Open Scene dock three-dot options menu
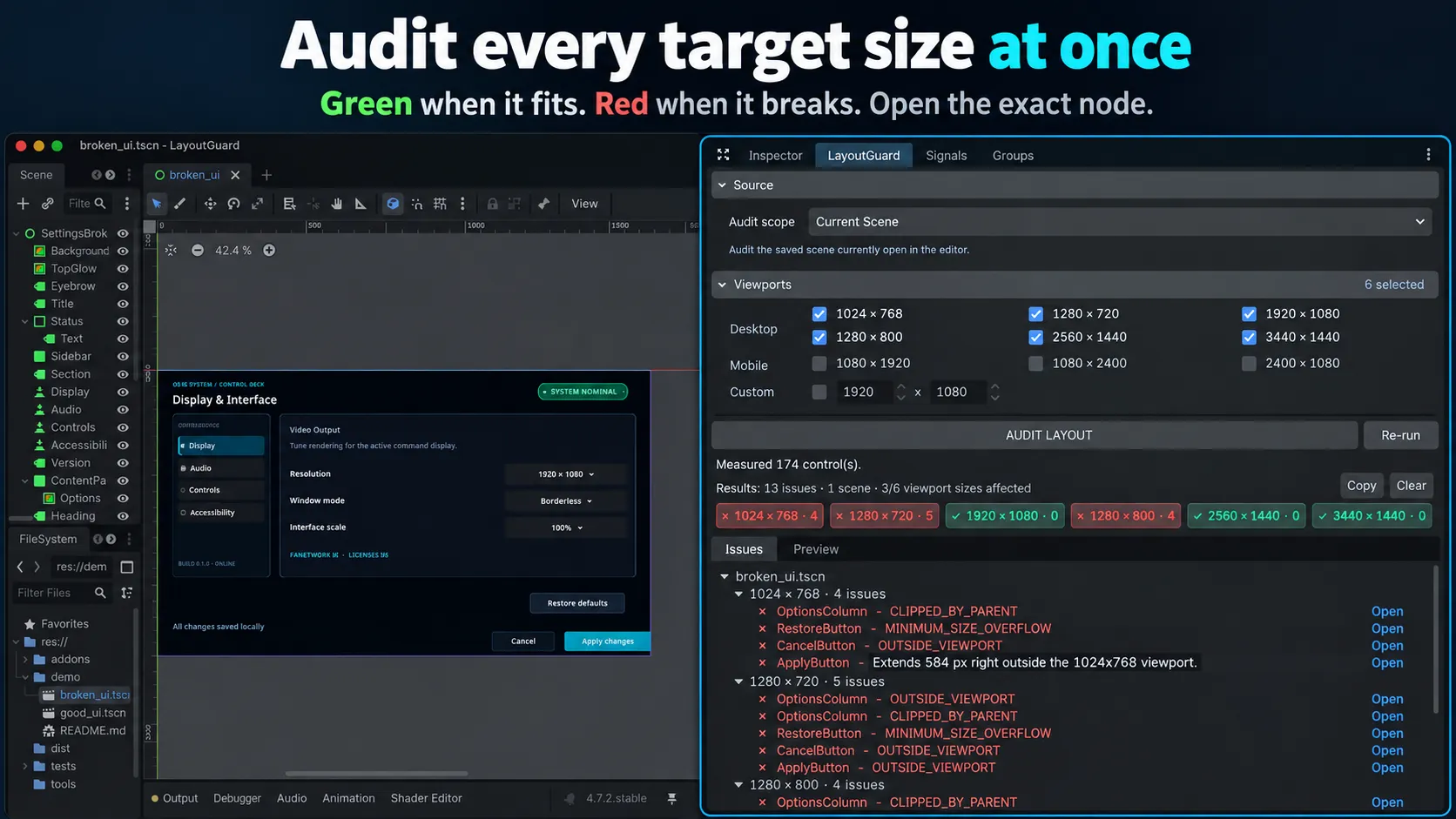Viewport: 1456px width, 819px height. [129, 175]
